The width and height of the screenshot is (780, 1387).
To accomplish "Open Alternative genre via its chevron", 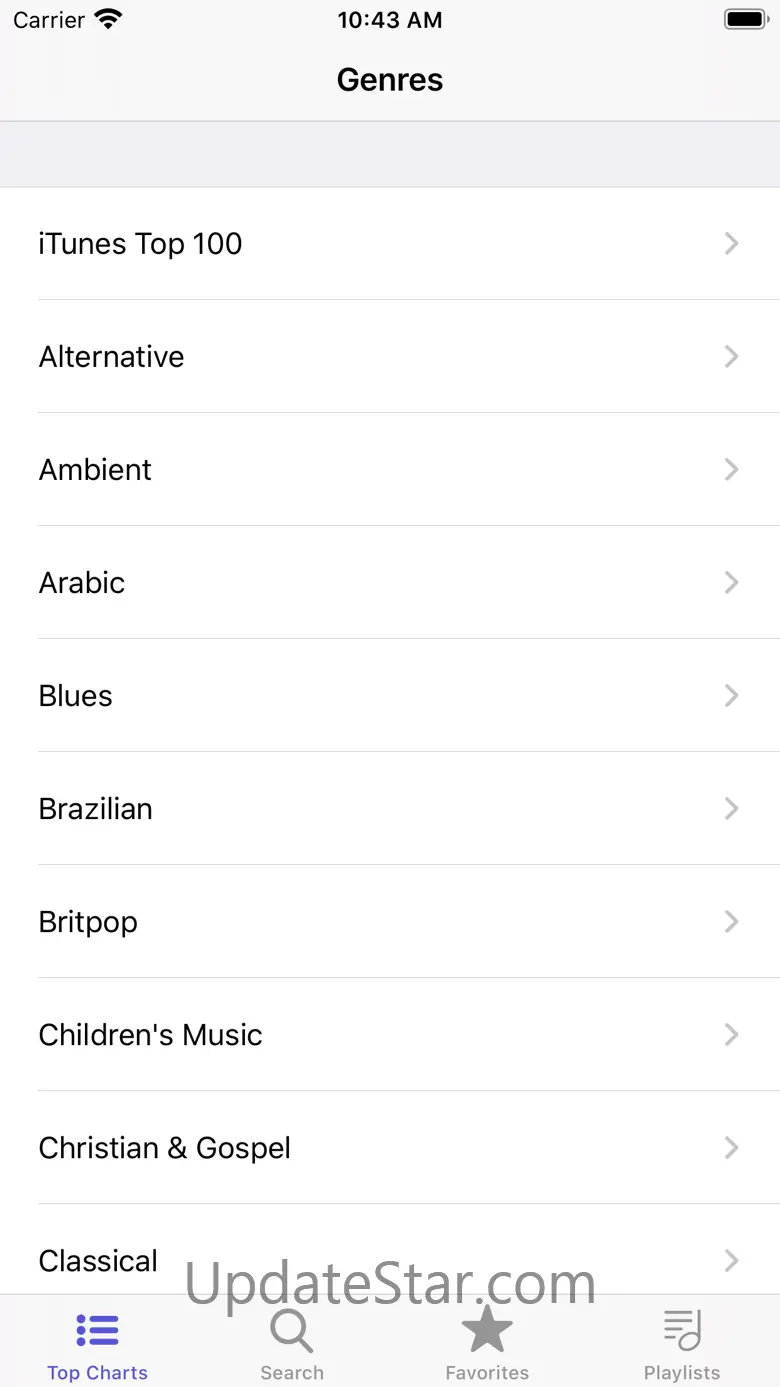I will [x=732, y=356].
